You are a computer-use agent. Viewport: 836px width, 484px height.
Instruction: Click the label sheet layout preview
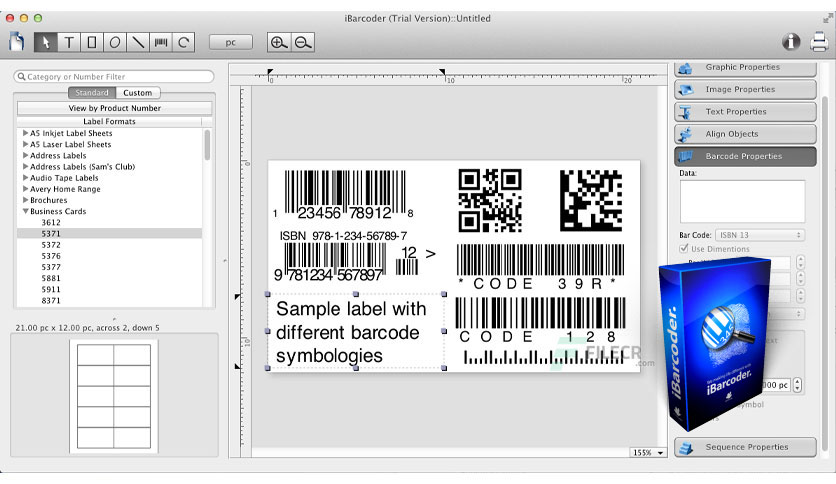coord(114,396)
